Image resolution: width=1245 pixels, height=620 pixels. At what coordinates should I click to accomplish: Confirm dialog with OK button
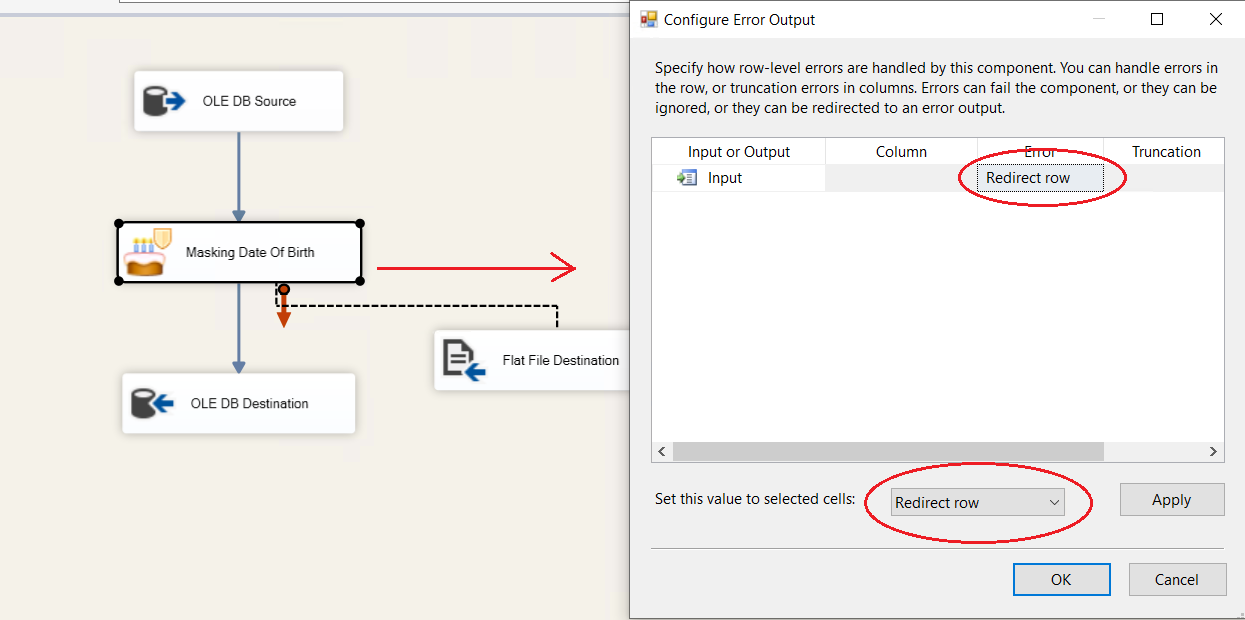point(1061,579)
